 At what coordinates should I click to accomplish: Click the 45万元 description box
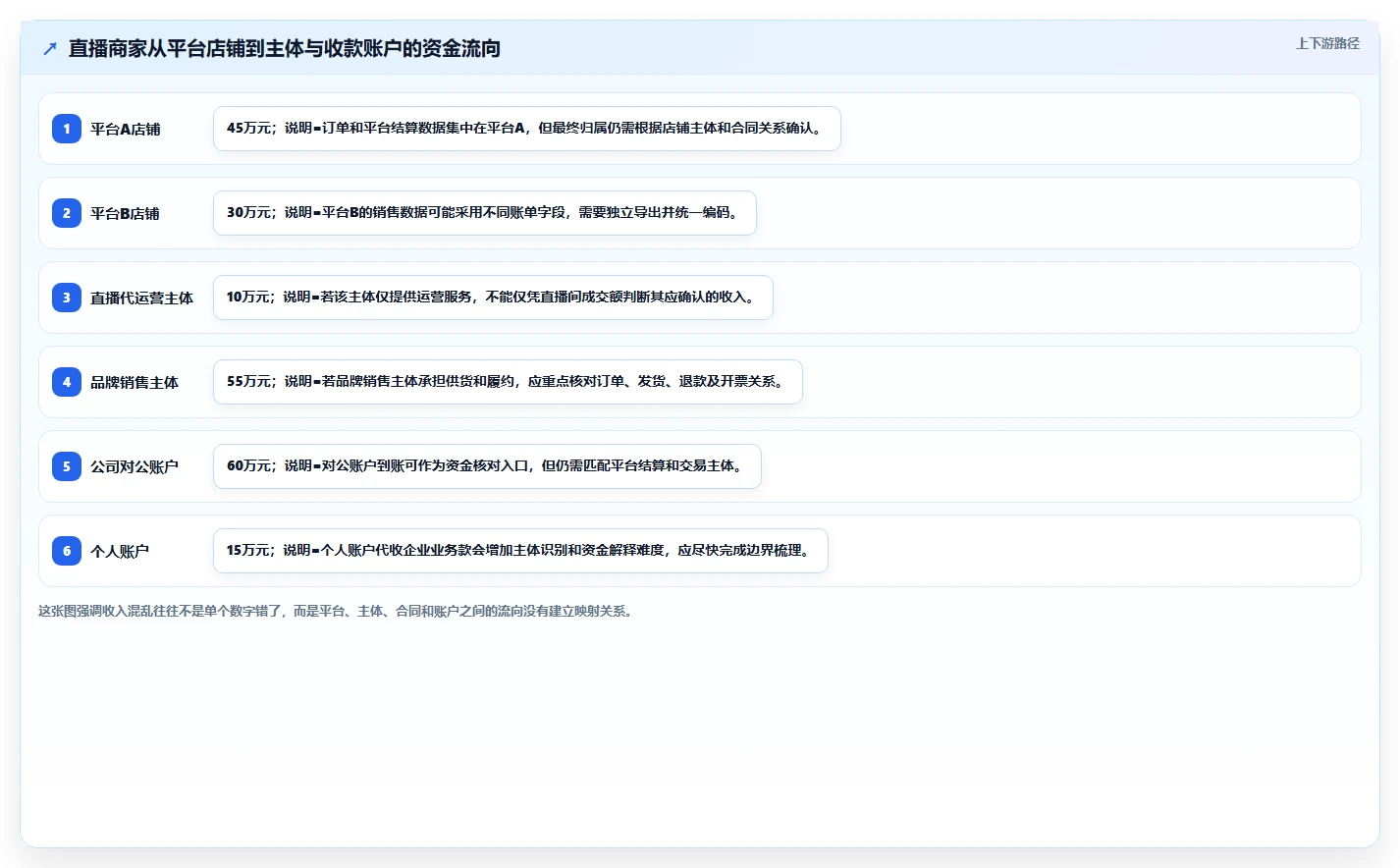pyautogui.click(x=527, y=129)
